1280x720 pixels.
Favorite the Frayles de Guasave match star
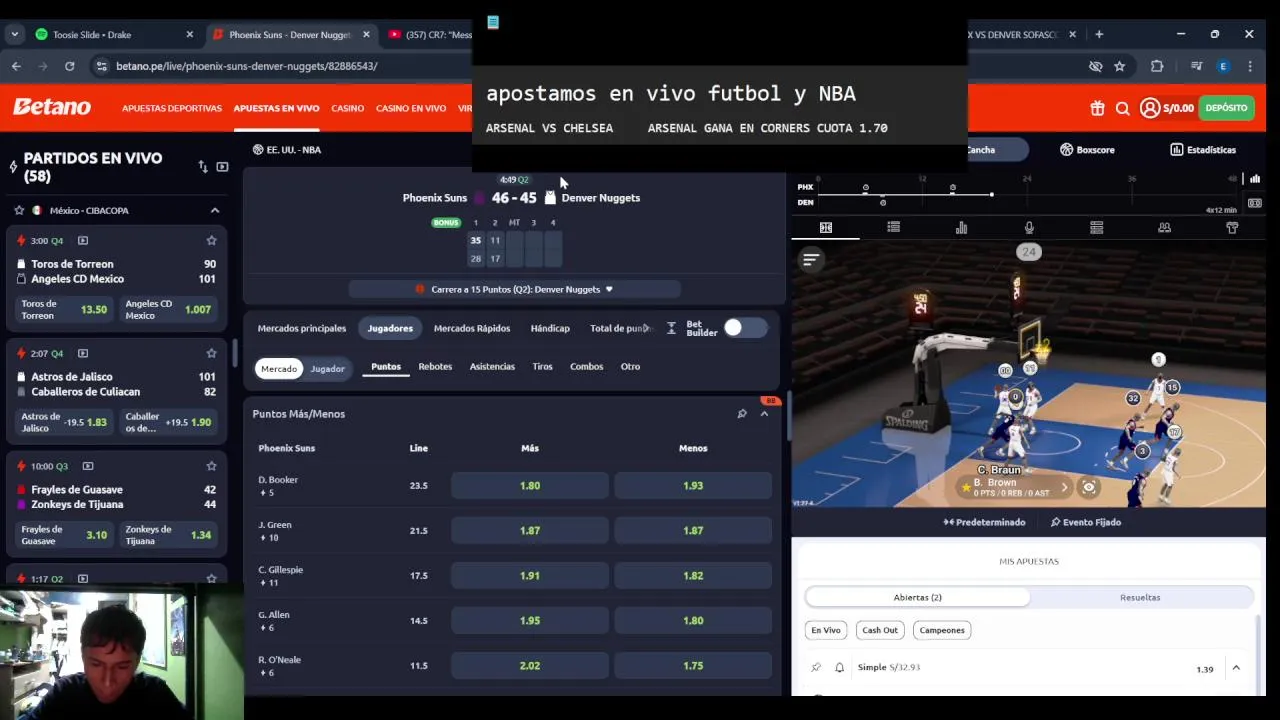211,466
